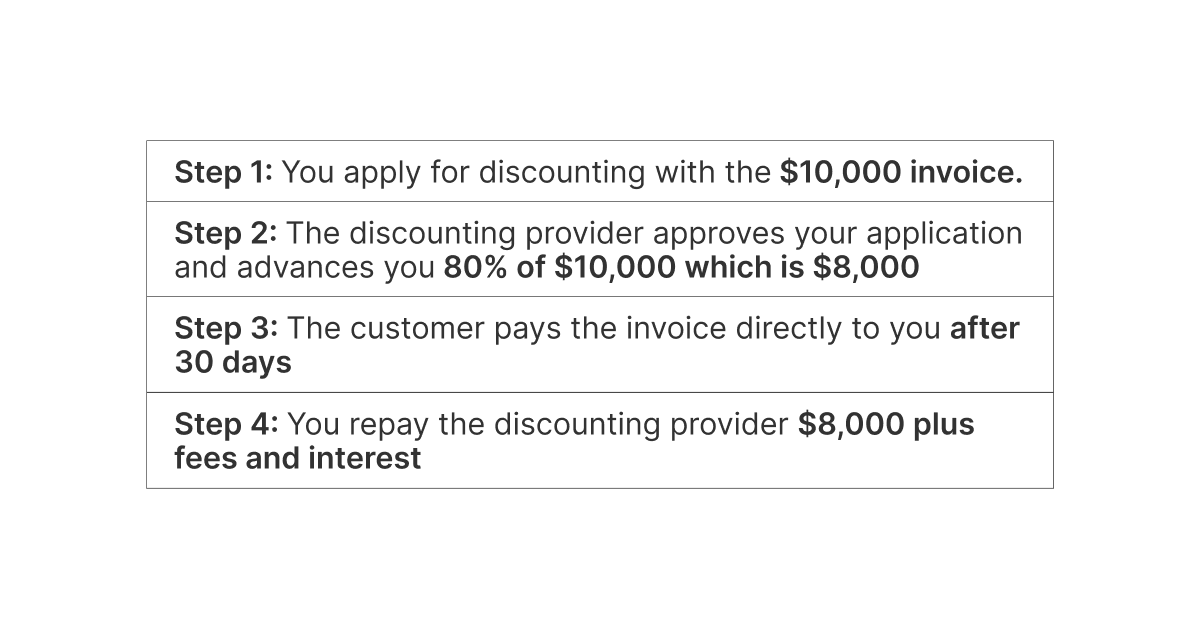1200x630 pixels.
Task: Click the word "customer" in Step 3 row
Action: (x=413, y=328)
